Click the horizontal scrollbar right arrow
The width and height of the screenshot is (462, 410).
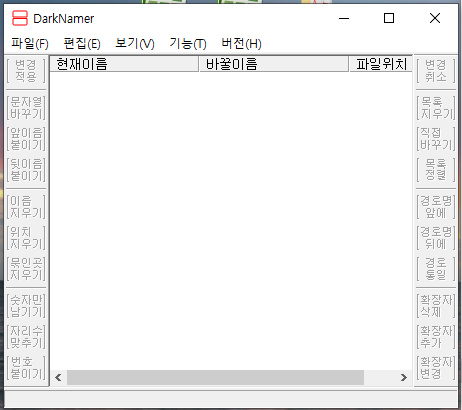(404, 377)
